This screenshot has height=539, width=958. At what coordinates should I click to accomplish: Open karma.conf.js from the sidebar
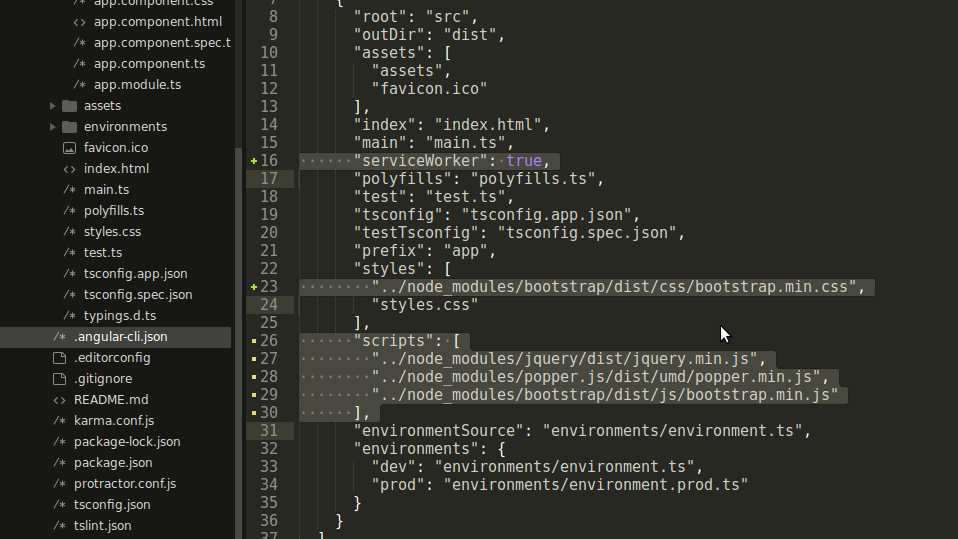[x=114, y=421]
